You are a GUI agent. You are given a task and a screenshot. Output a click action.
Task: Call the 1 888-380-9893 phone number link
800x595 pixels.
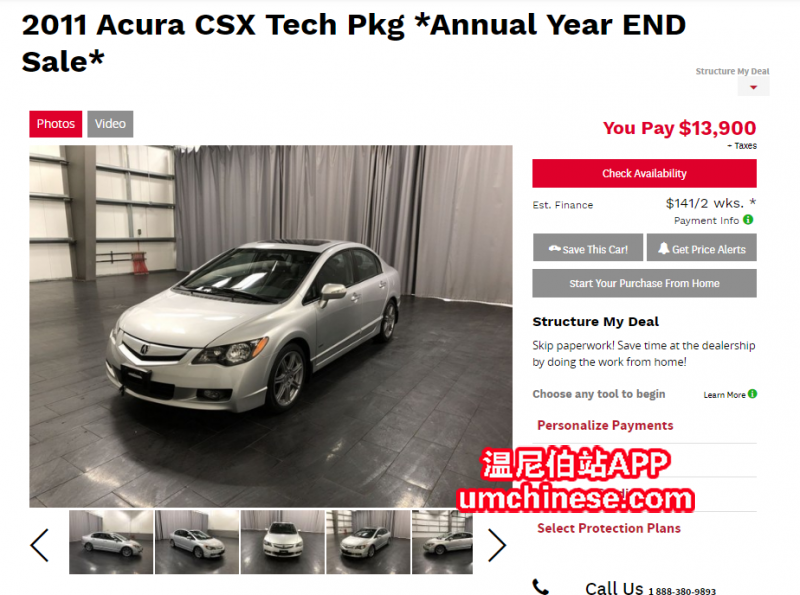click(682, 591)
